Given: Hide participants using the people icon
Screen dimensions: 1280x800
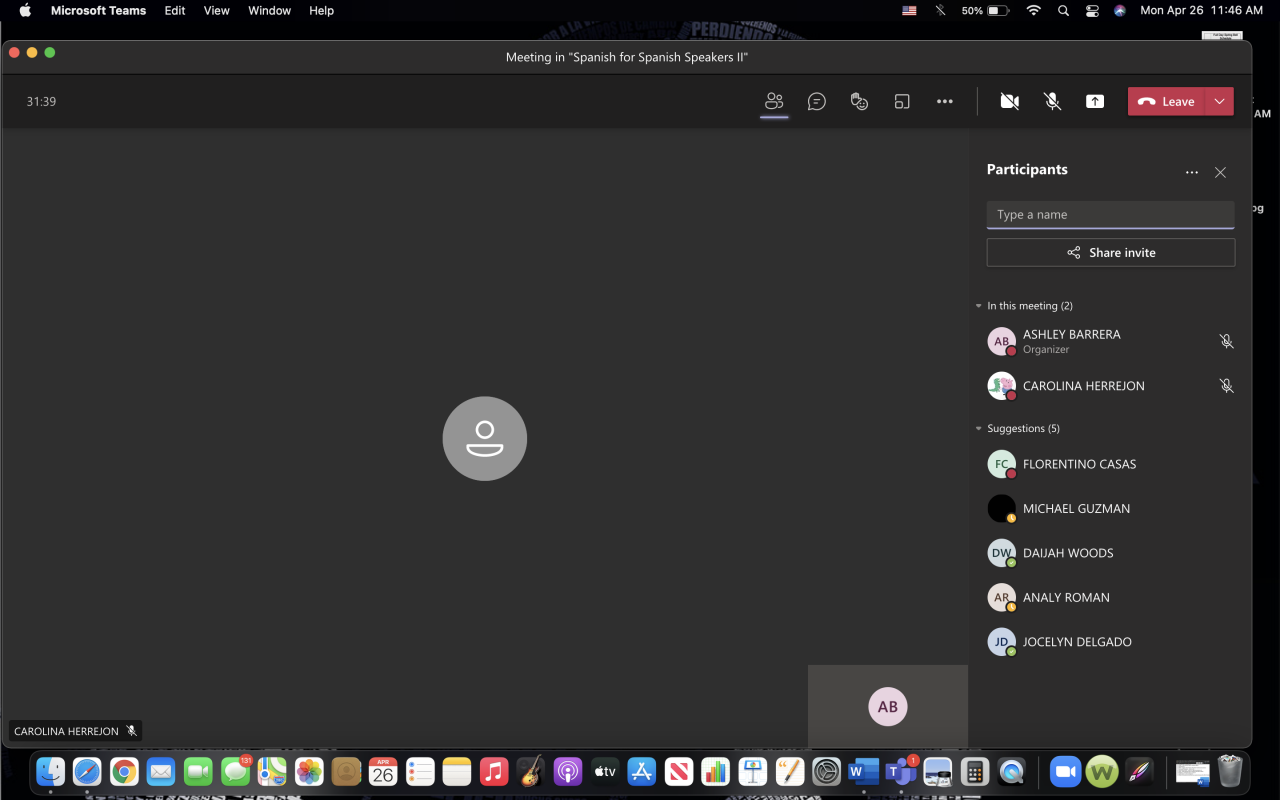Looking at the screenshot, I should pyautogui.click(x=774, y=101).
